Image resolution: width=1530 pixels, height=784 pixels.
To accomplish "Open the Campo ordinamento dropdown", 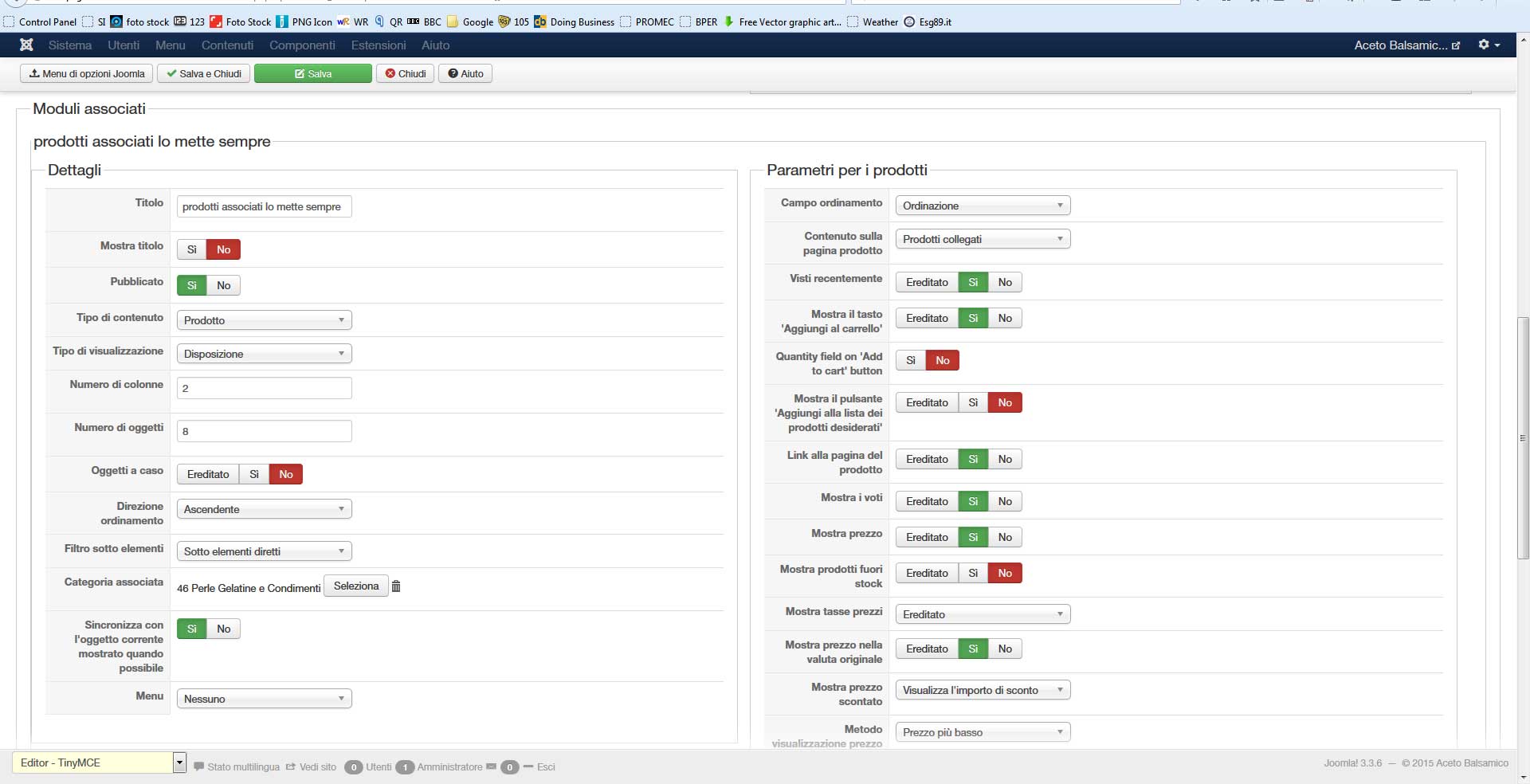I will click(983, 206).
